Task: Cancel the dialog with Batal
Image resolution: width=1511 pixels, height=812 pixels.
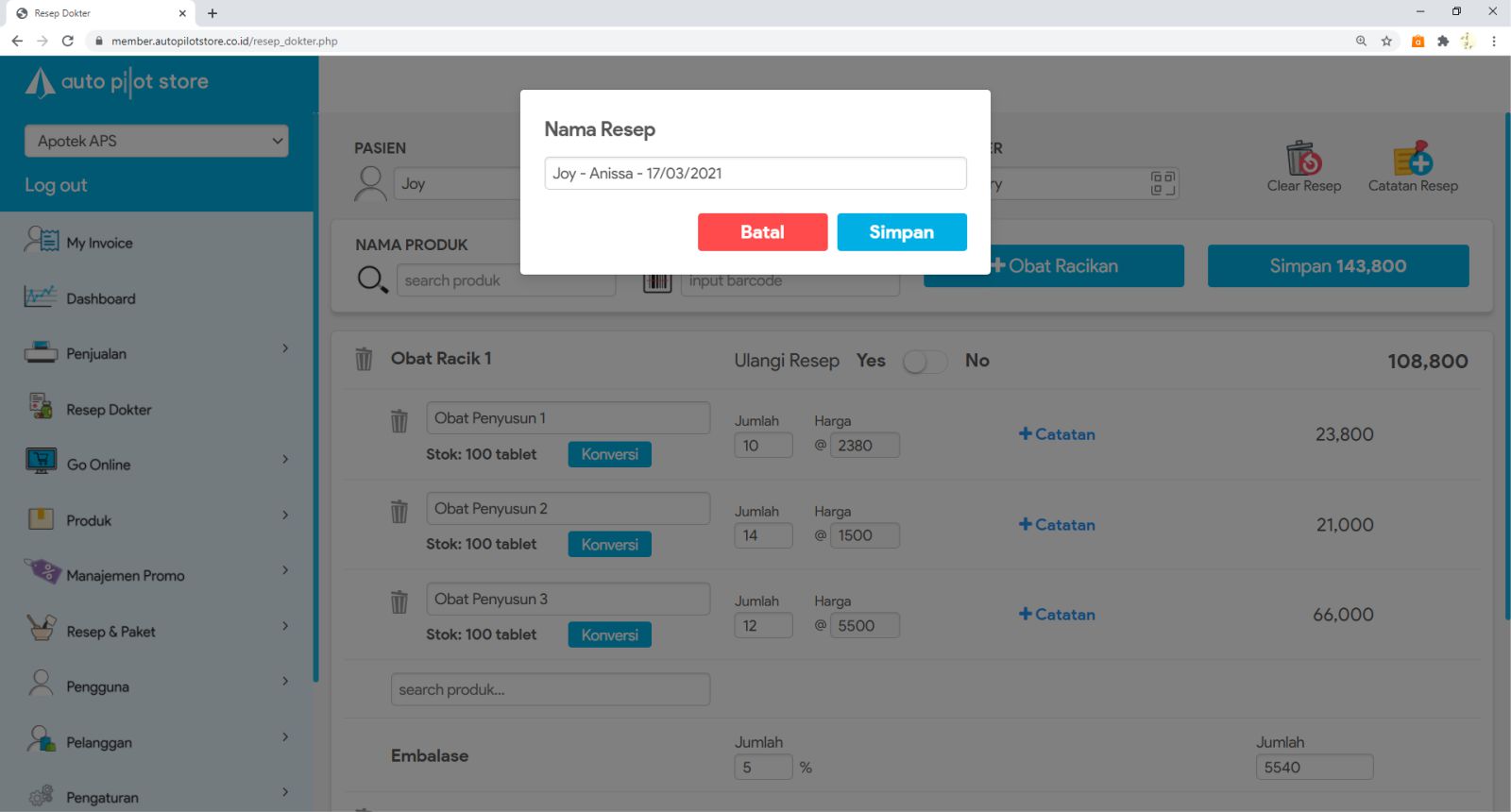Action: pos(762,232)
